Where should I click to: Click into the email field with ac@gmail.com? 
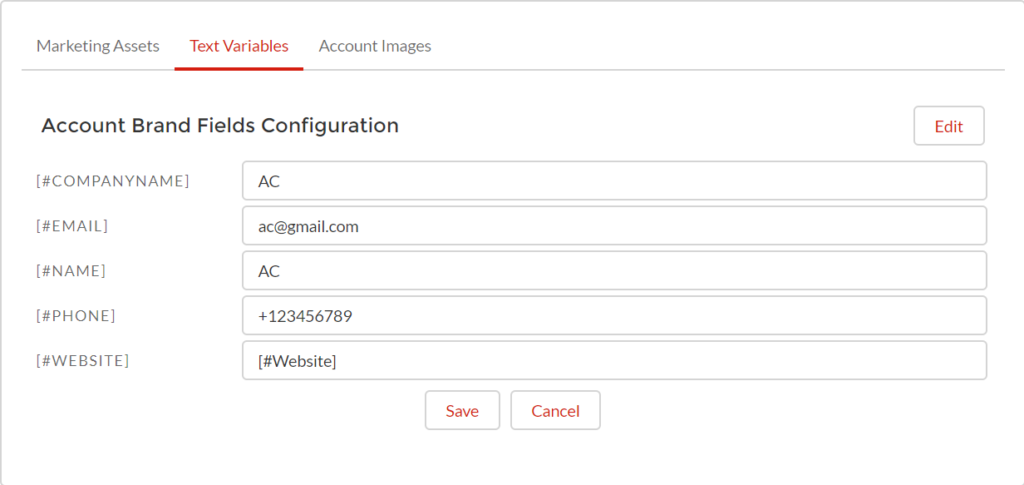pos(614,226)
